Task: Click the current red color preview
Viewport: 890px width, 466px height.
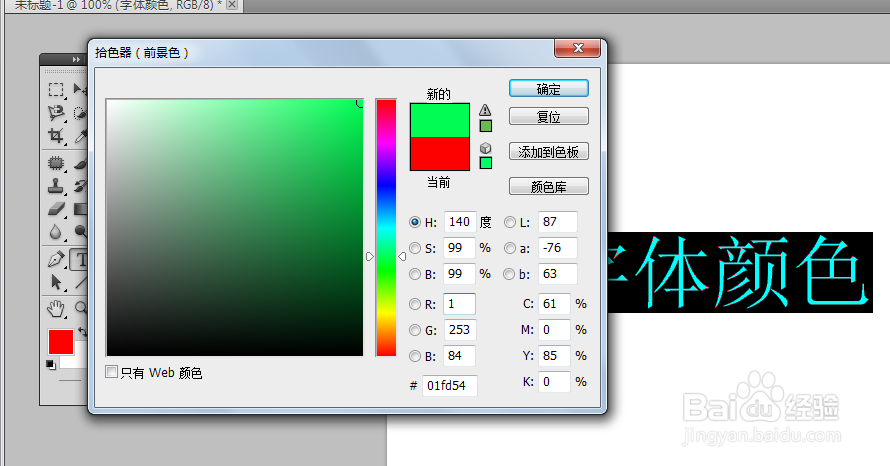Action: coord(440,153)
